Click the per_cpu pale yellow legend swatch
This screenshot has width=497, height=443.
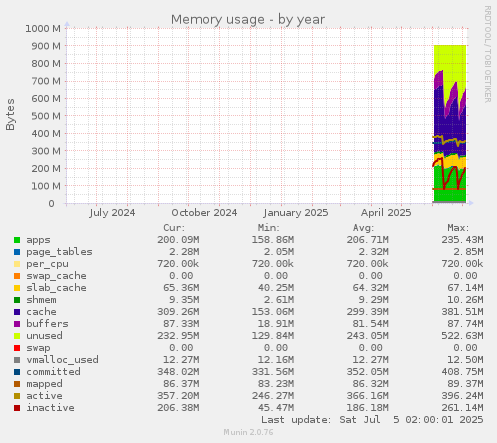click(x=17, y=264)
